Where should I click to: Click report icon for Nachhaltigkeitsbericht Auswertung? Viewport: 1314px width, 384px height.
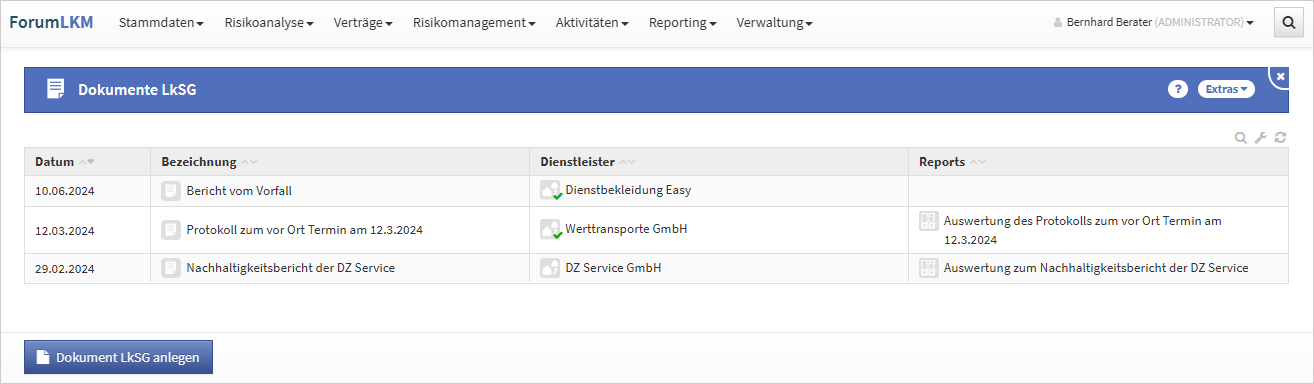pyautogui.click(x=928, y=268)
